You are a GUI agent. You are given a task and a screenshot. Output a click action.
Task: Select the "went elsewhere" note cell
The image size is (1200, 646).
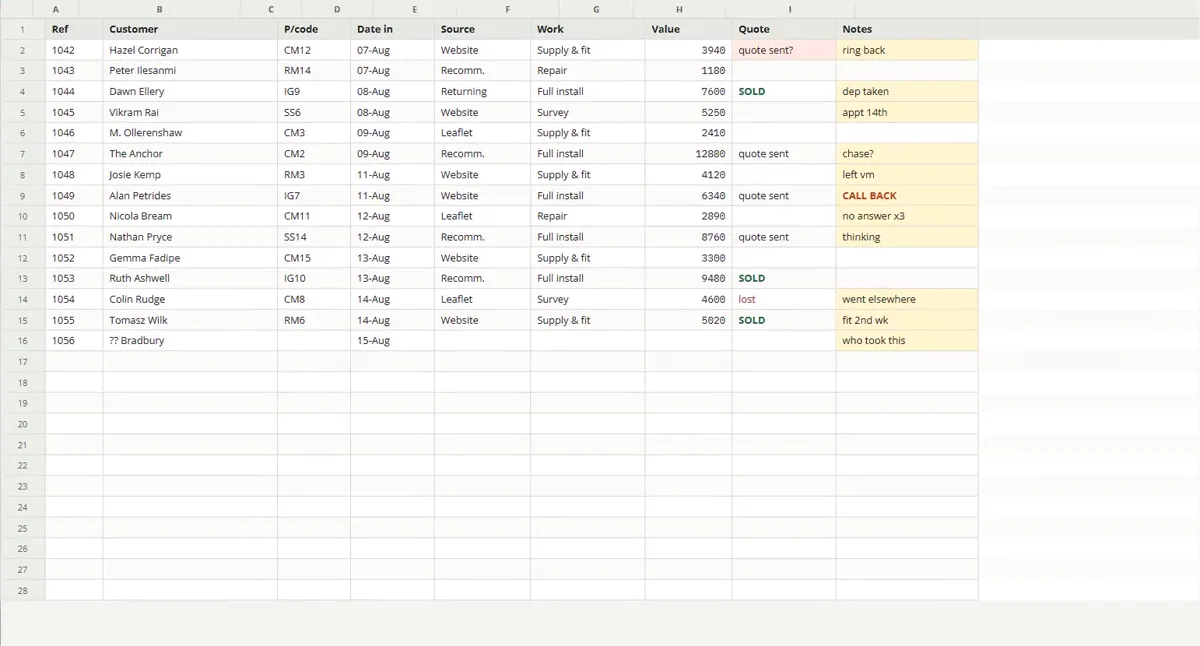[907, 299]
